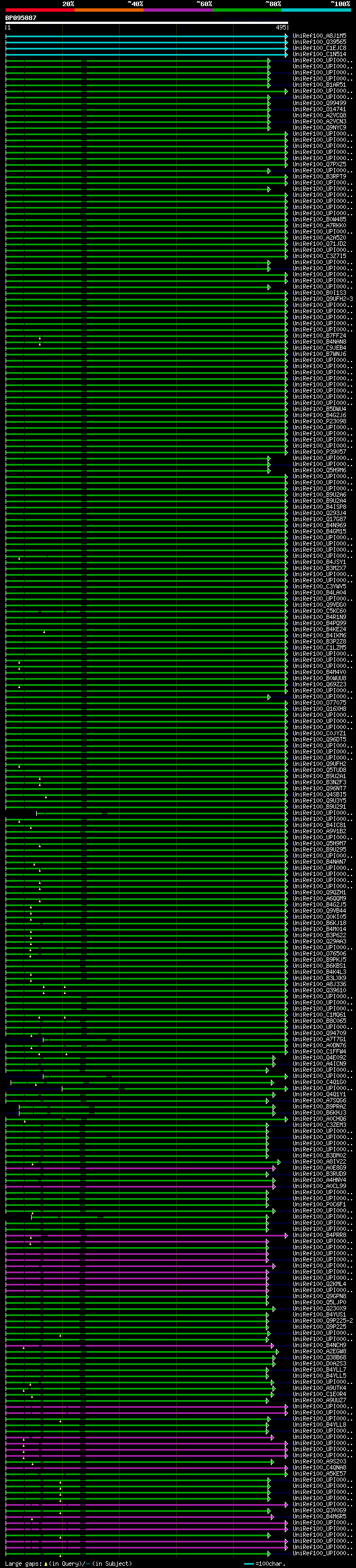
Task: Click the green ~80% identity legend segment
Action: pyautogui.click(x=247, y=10)
